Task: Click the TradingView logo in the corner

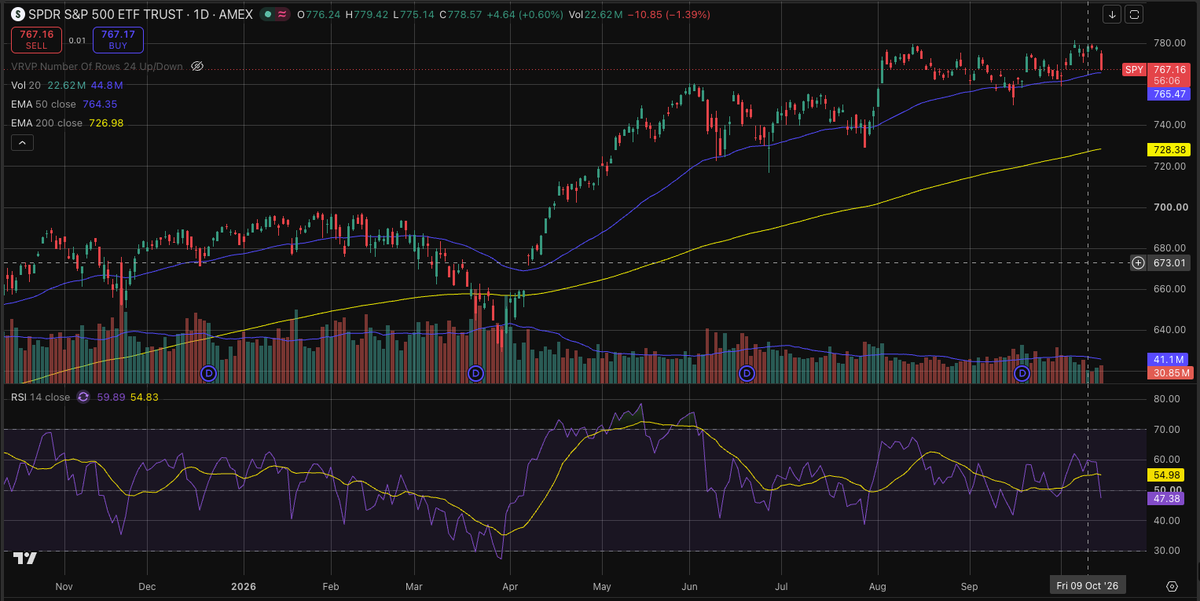Action: [x=25, y=559]
